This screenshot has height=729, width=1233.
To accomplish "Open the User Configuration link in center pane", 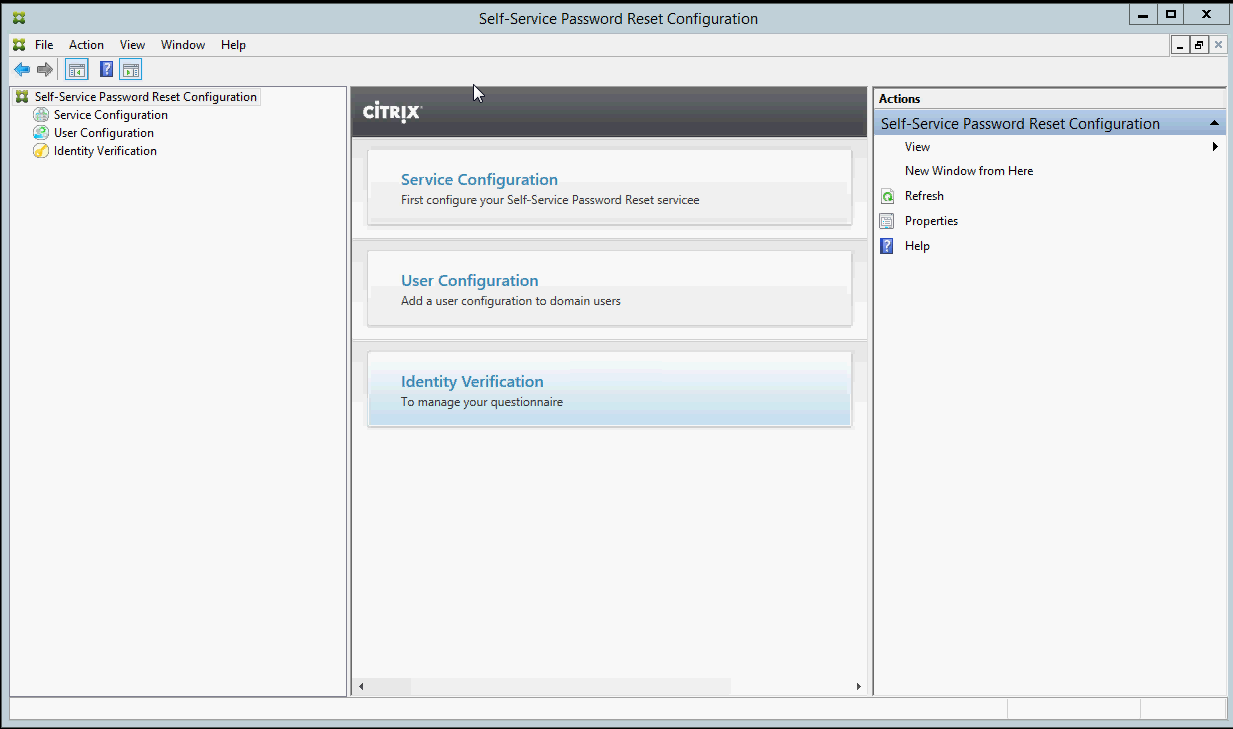I will click(469, 281).
